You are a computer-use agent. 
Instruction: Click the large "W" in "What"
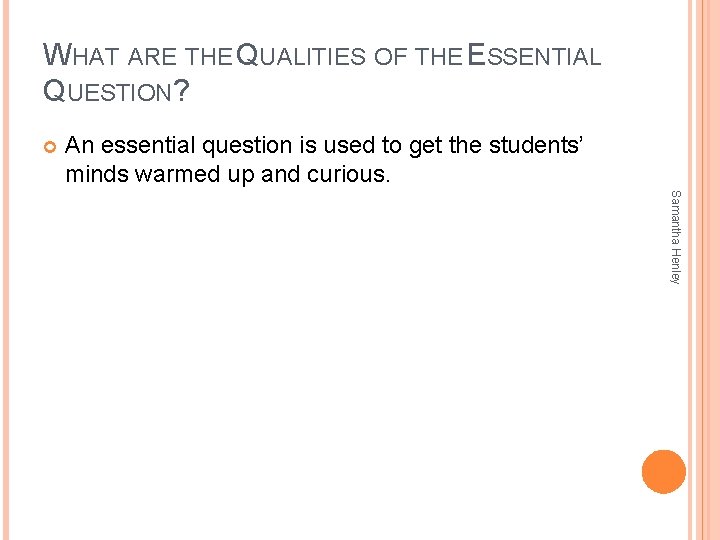click(x=56, y=56)
